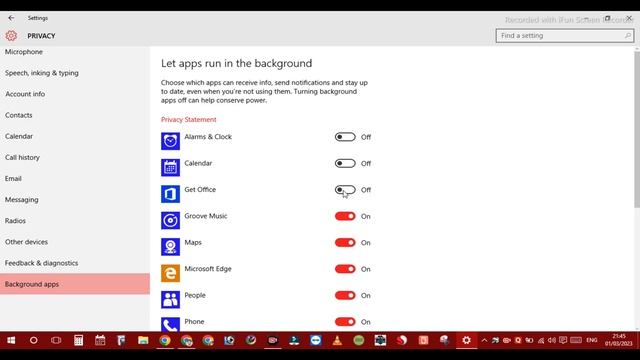Image resolution: width=640 pixels, height=360 pixels.
Task: Click the Groove Music label
Action: 206,216
